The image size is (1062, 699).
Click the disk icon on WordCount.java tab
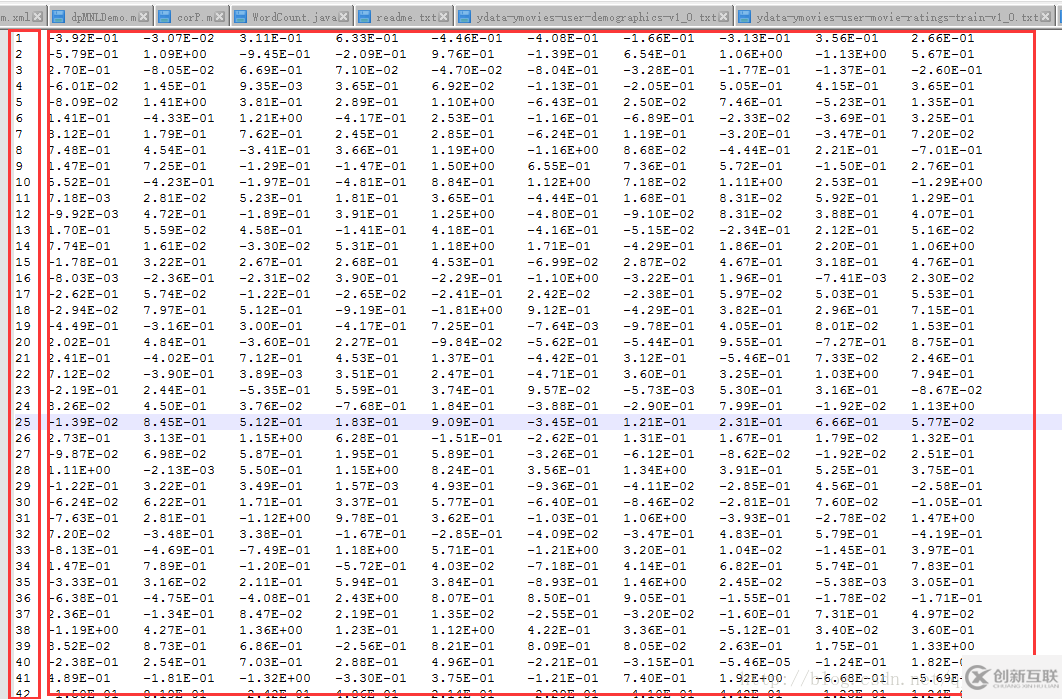click(241, 17)
